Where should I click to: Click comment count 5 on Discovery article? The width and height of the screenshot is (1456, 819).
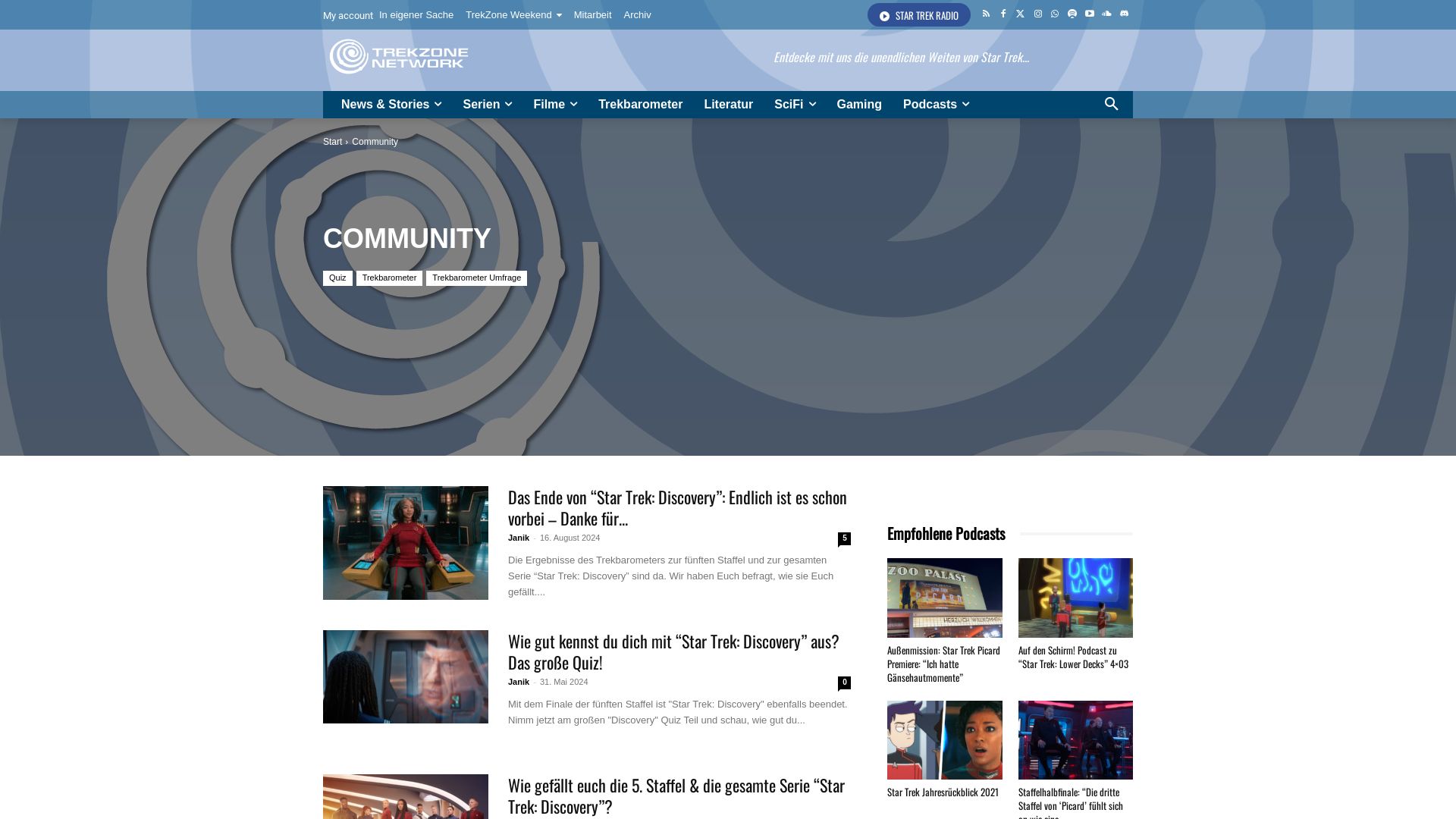[844, 538]
